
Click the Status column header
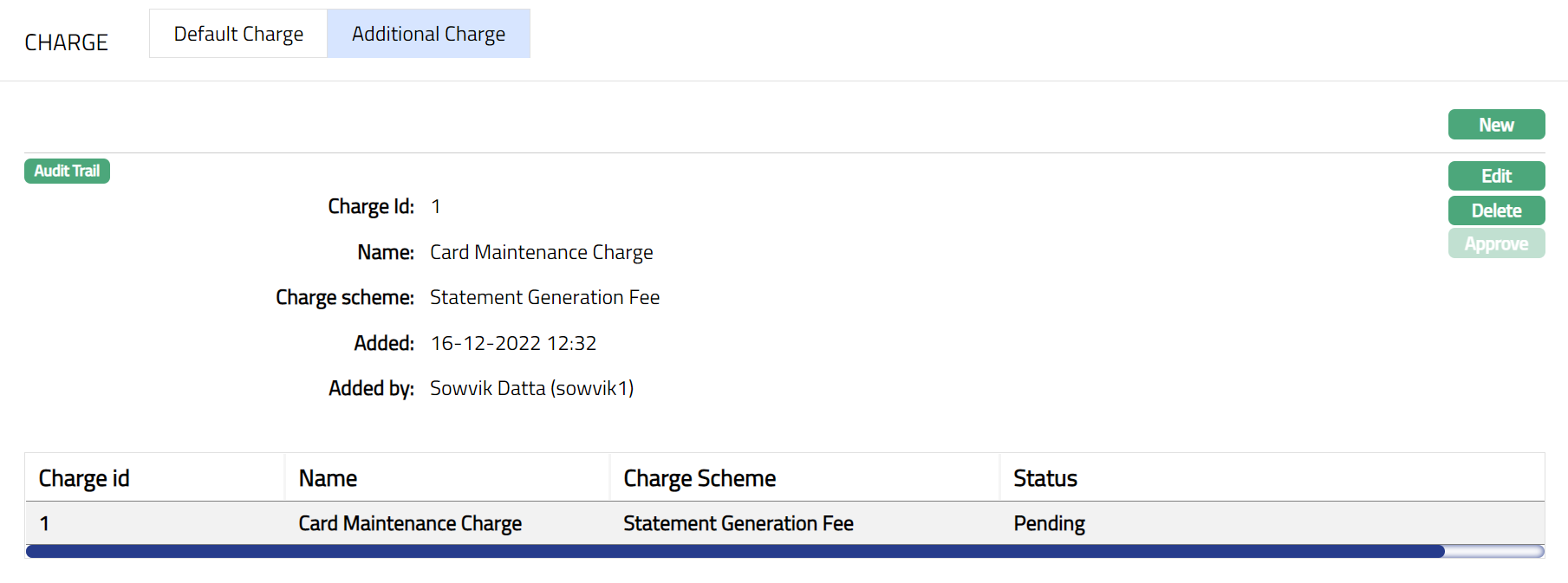[1045, 478]
